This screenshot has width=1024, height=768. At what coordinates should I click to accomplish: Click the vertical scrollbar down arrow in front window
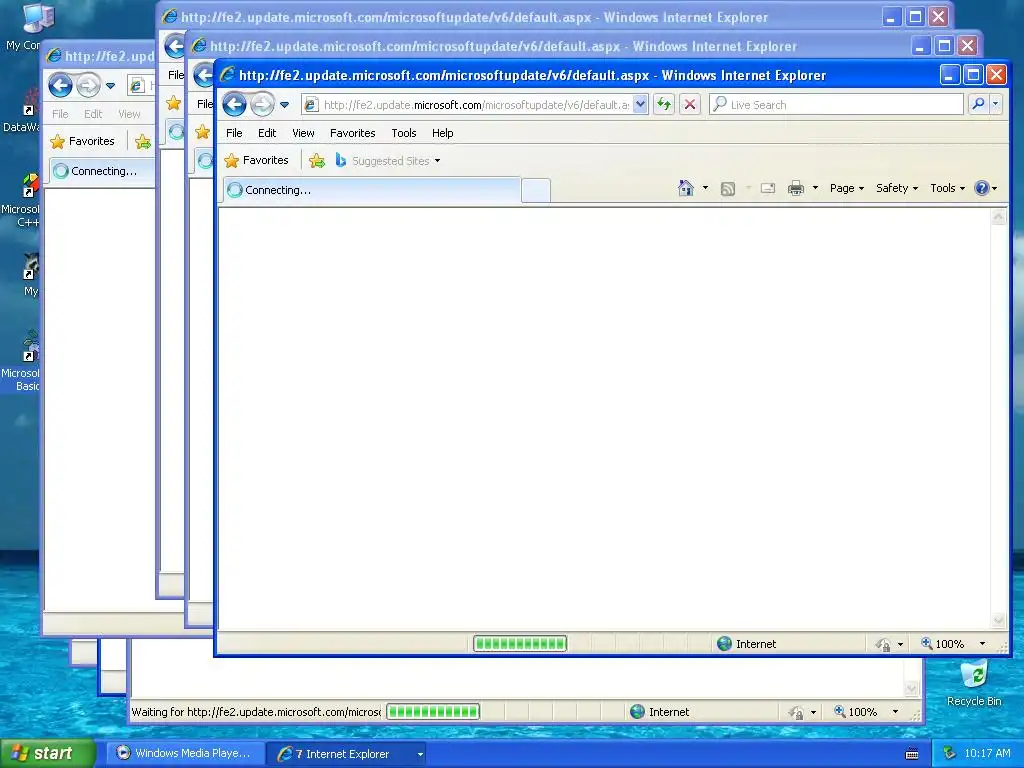click(x=999, y=619)
